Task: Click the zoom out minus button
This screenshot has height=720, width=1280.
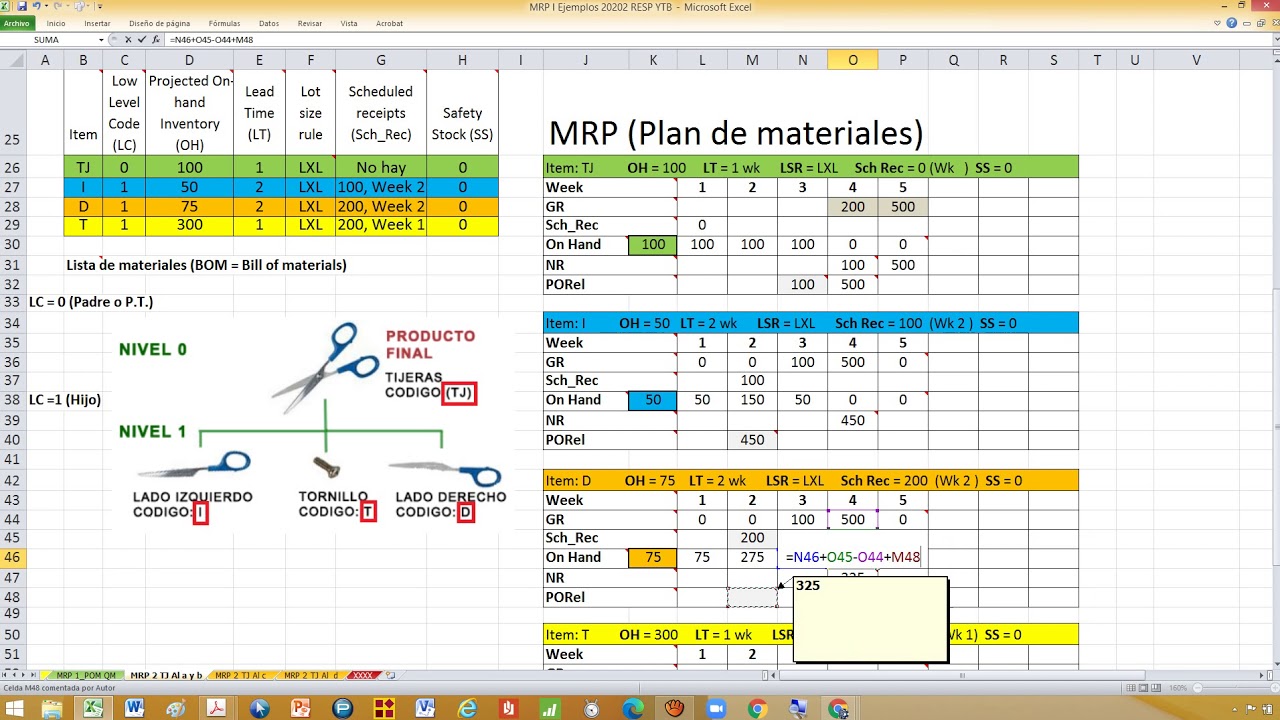Action: click(1197, 688)
